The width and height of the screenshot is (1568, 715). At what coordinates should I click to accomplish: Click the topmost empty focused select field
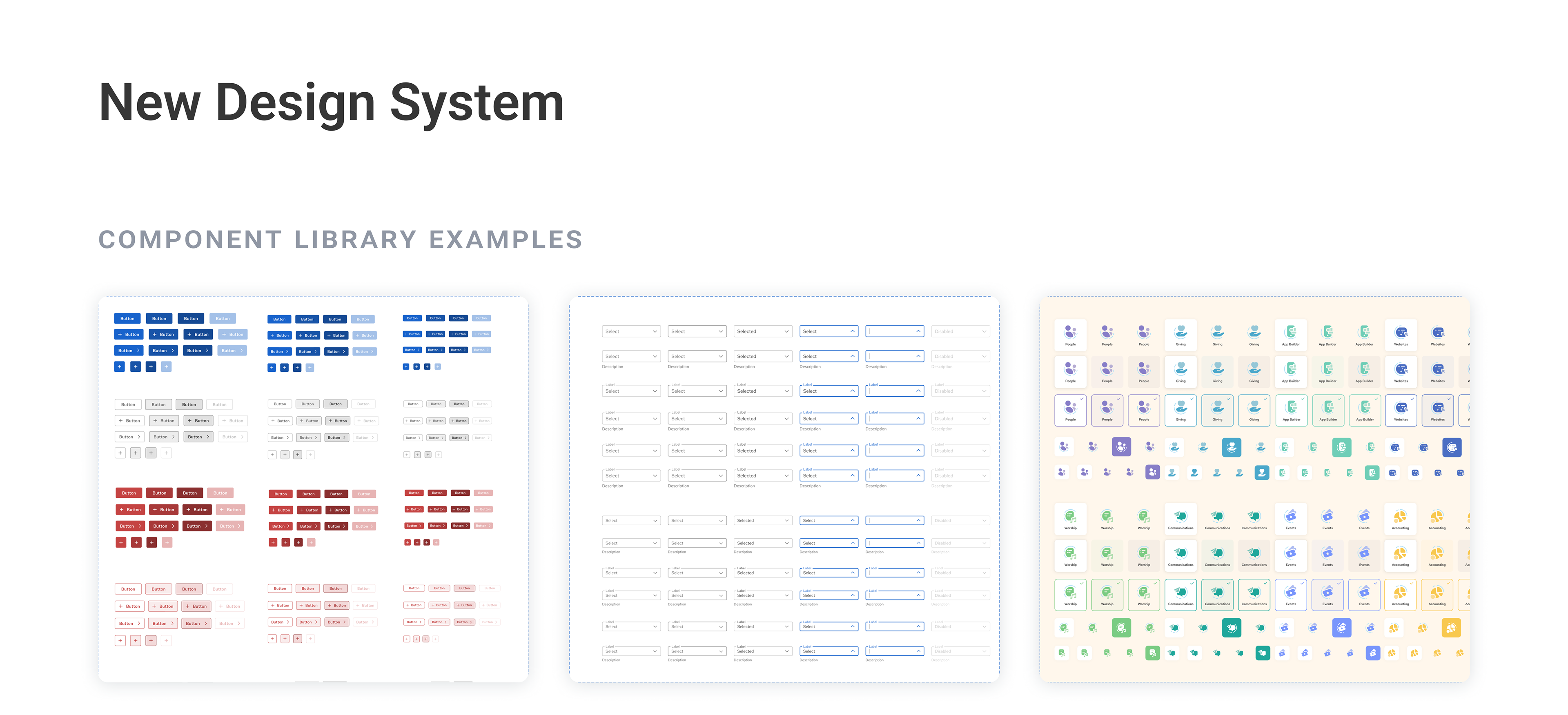894,332
